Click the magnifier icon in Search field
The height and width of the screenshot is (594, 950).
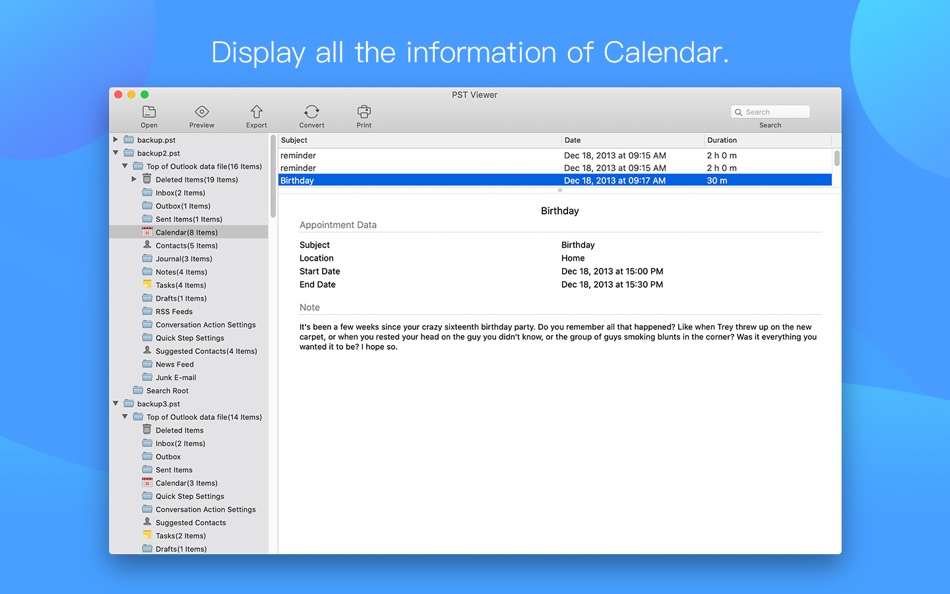pyautogui.click(x=739, y=112)
